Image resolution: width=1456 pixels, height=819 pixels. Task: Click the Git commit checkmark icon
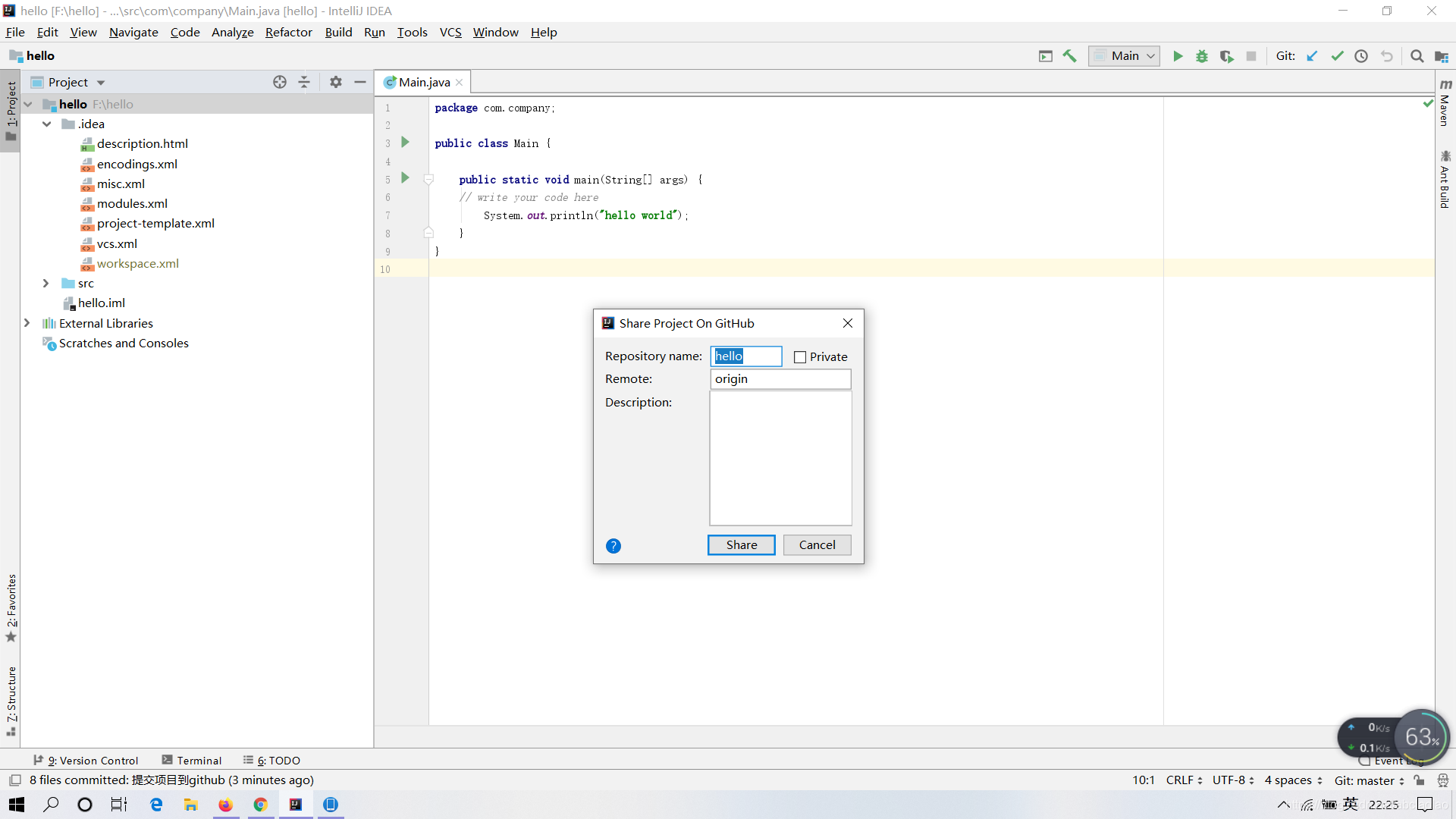click(1337, 56)
